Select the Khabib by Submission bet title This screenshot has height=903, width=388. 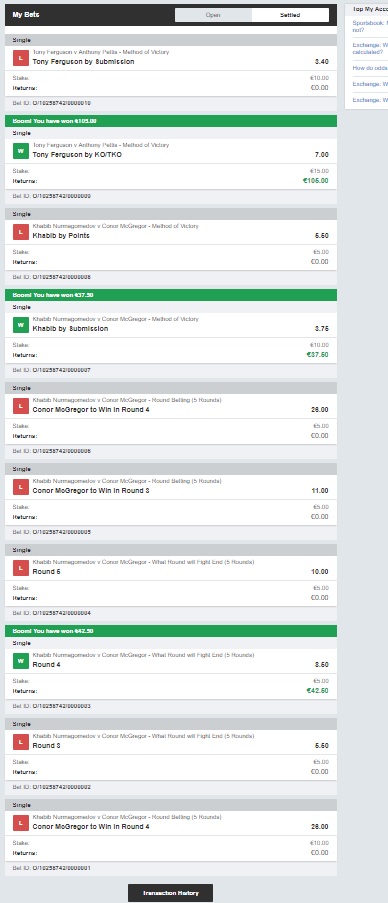click(x=70, y=329)
